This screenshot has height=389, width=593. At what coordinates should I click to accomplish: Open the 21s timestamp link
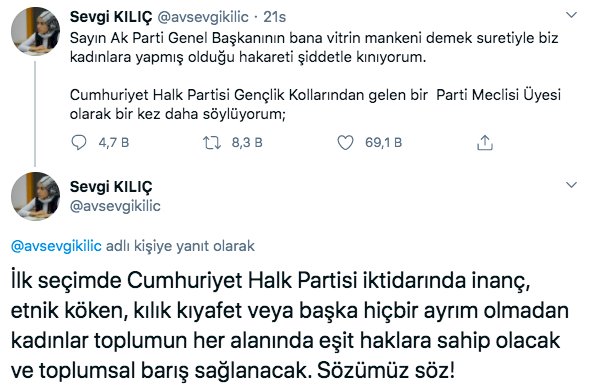click(275, 17)
